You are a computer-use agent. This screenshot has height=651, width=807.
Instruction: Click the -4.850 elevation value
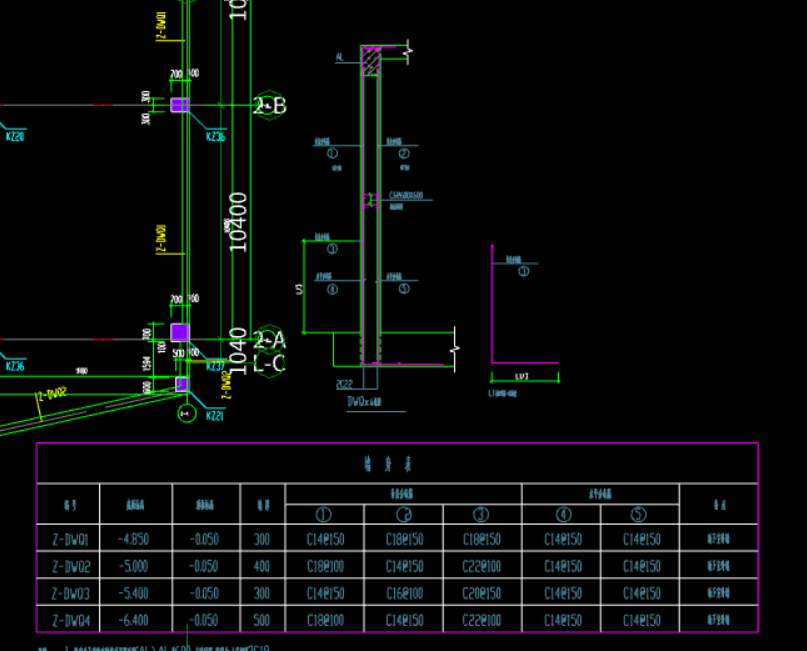[x=133, y=539]
